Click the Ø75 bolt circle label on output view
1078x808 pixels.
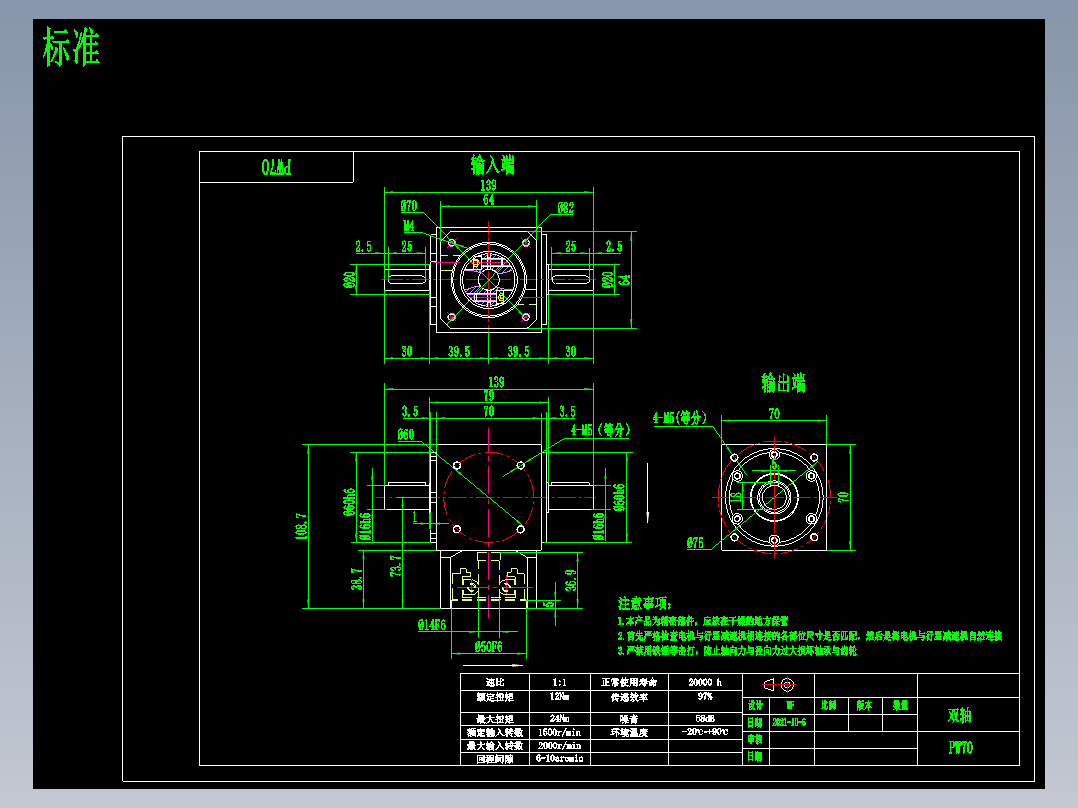pos(697,541)
